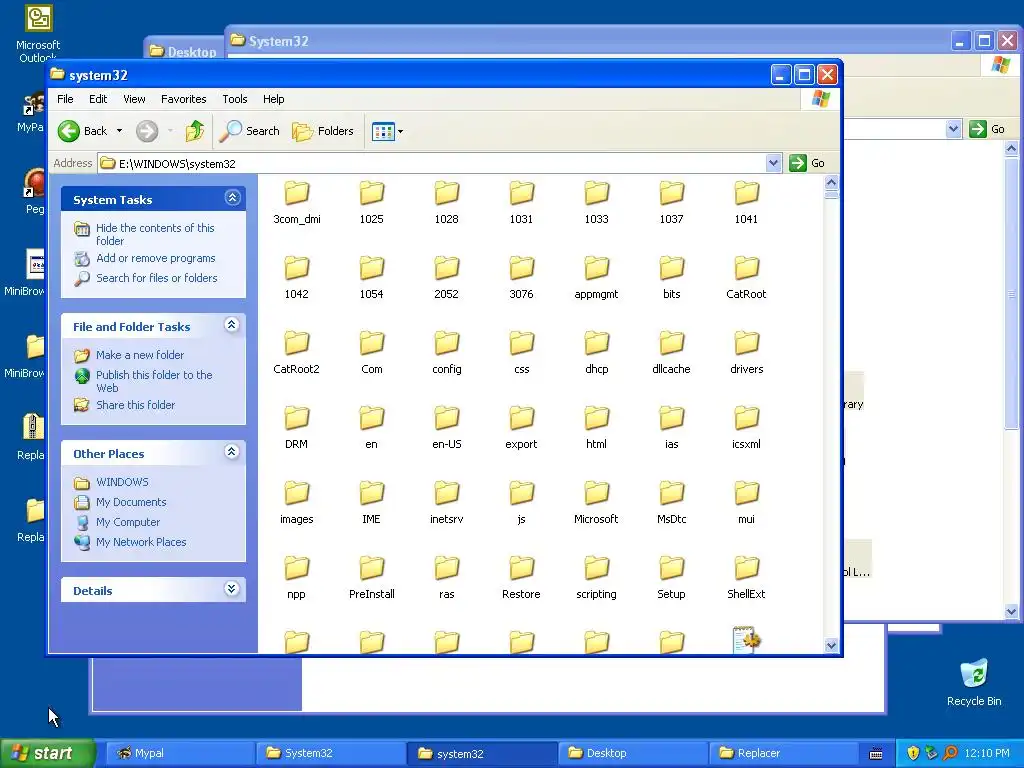The height and width of the screenshot is (768, 1024).
Task: Click scroll down arrow of background System32 window
Action: tap(1012, 612)
